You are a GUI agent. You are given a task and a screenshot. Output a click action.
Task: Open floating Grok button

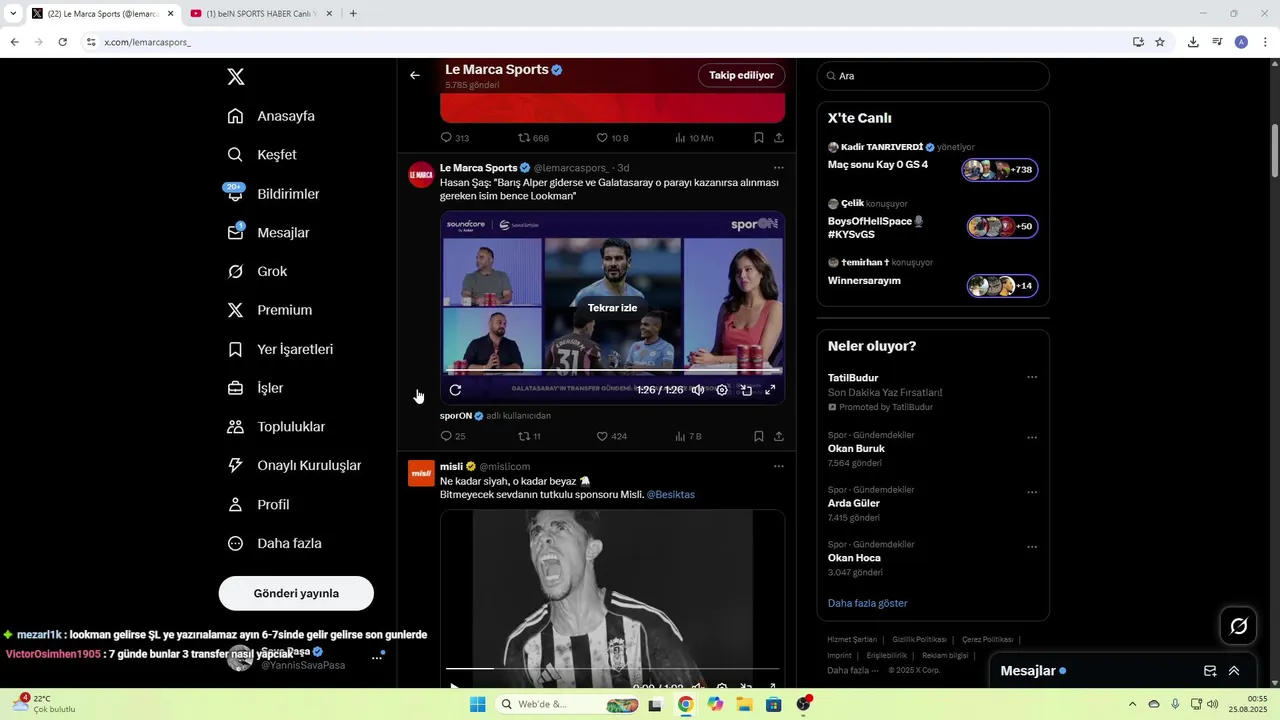click(x=1239, y=626)
